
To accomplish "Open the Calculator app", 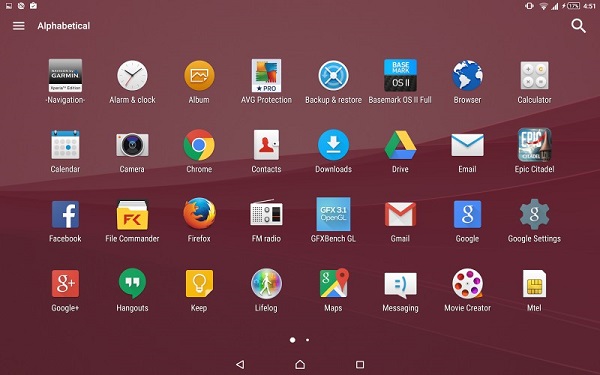I will click(534, 75).
